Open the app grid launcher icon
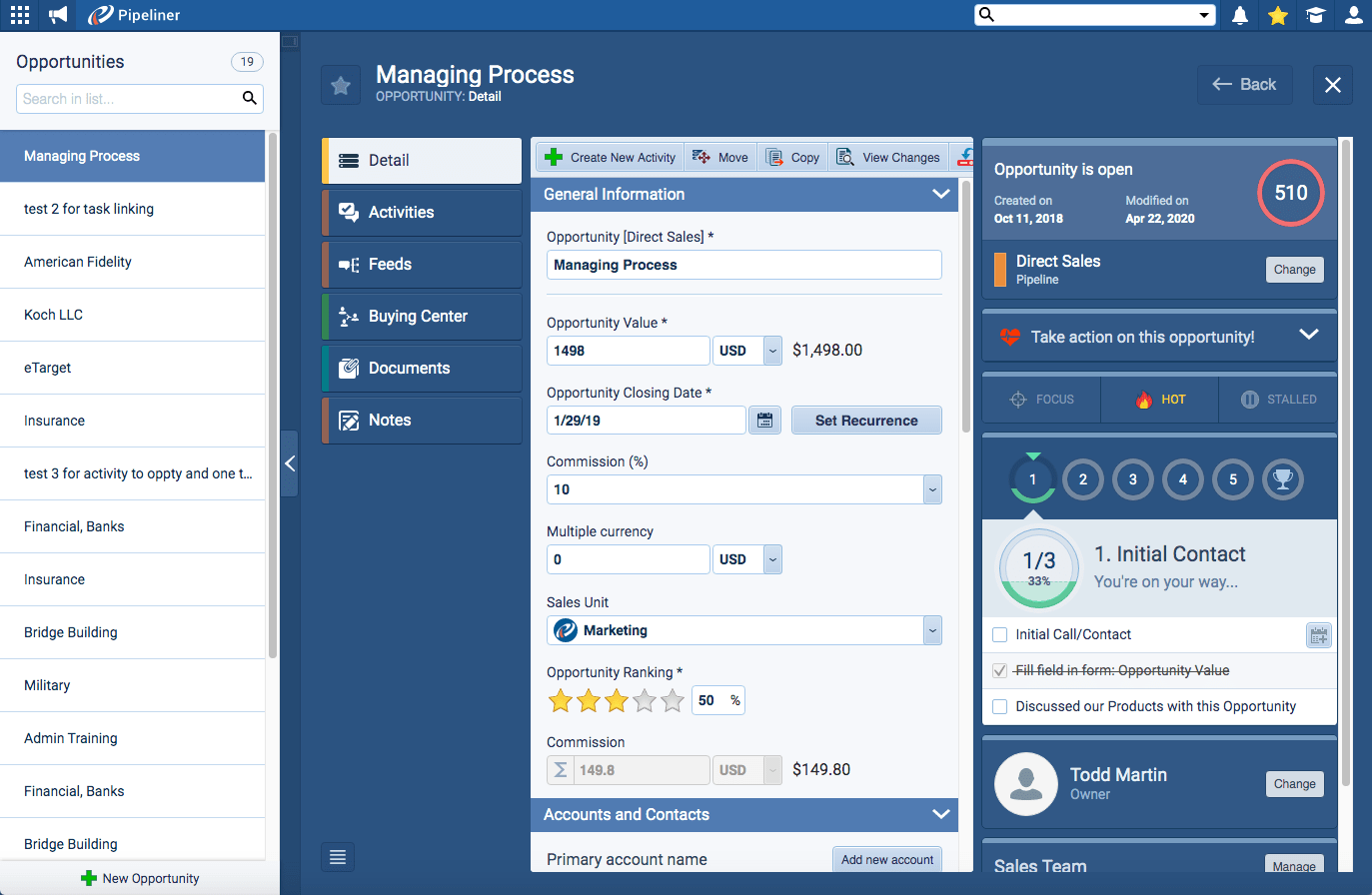This screenshot has width=1372, height=895. click(20, 15)
